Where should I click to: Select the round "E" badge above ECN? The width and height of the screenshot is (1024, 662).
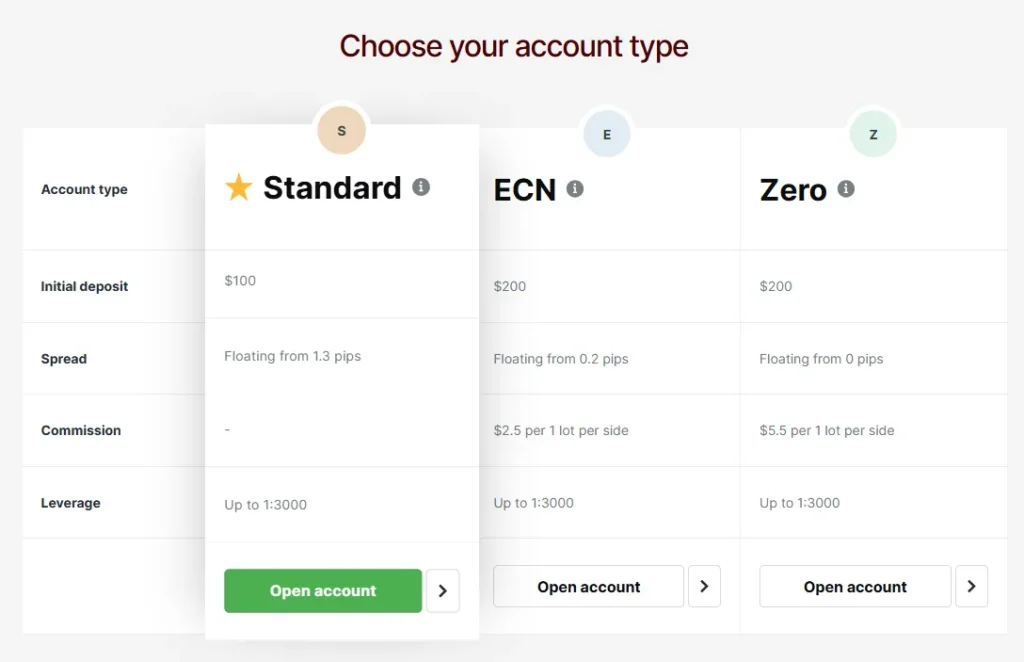[607, 134]
